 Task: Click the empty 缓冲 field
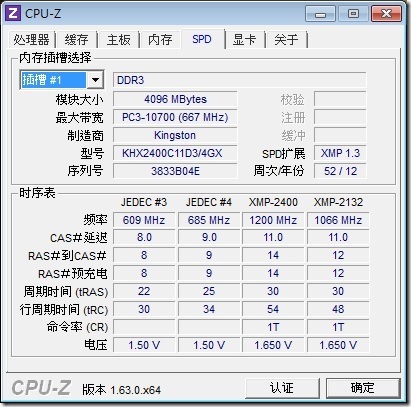click(340, 135)
